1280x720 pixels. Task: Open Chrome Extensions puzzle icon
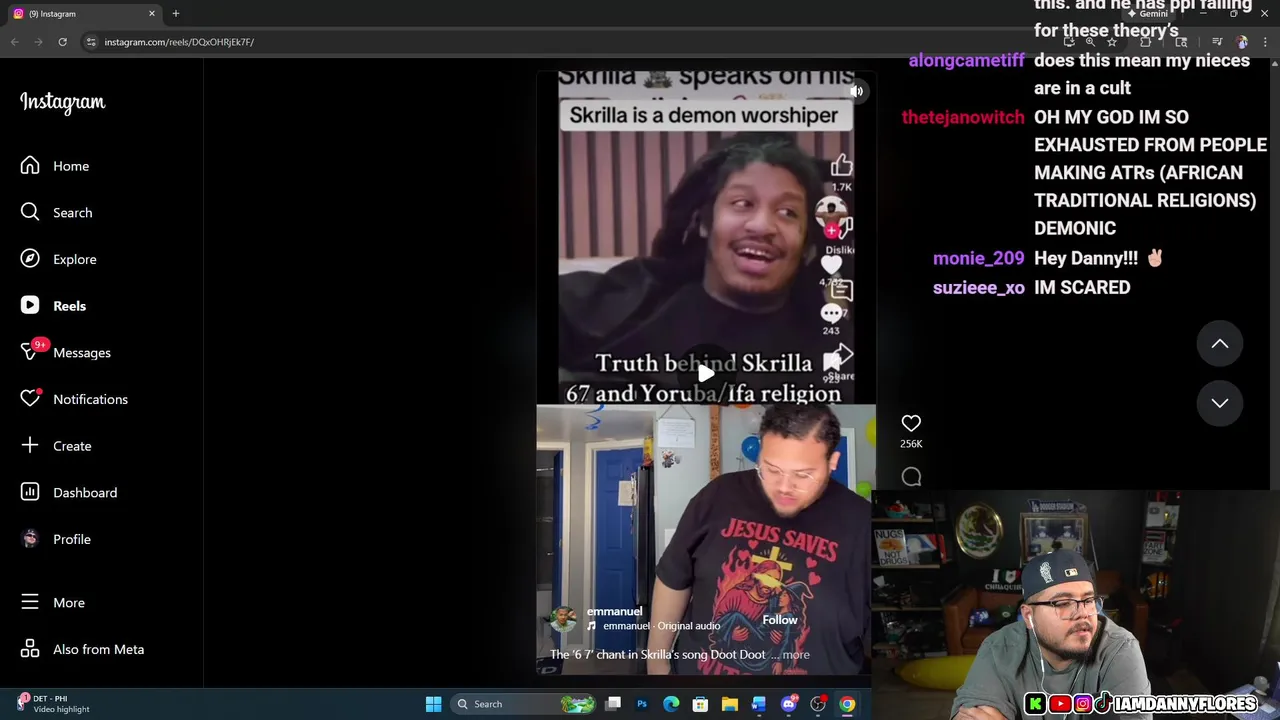pyautogui.click(x=1146, y=42)
